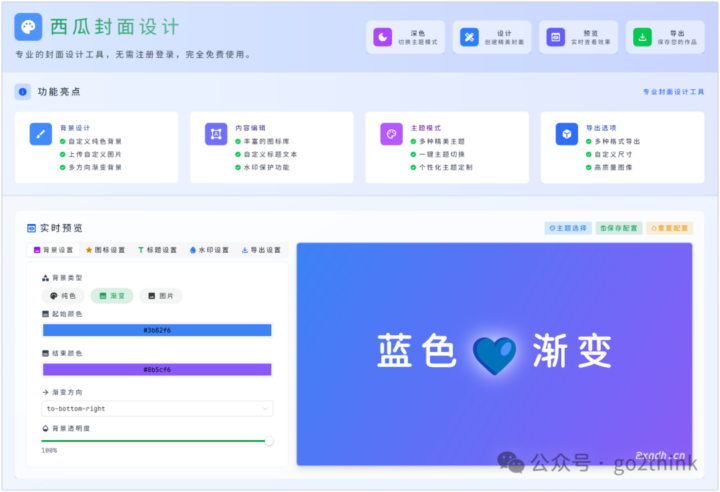Click the shapes icon beside 背景类型
The width and height of the screenshot is (720, 492).
click(45, 278)
